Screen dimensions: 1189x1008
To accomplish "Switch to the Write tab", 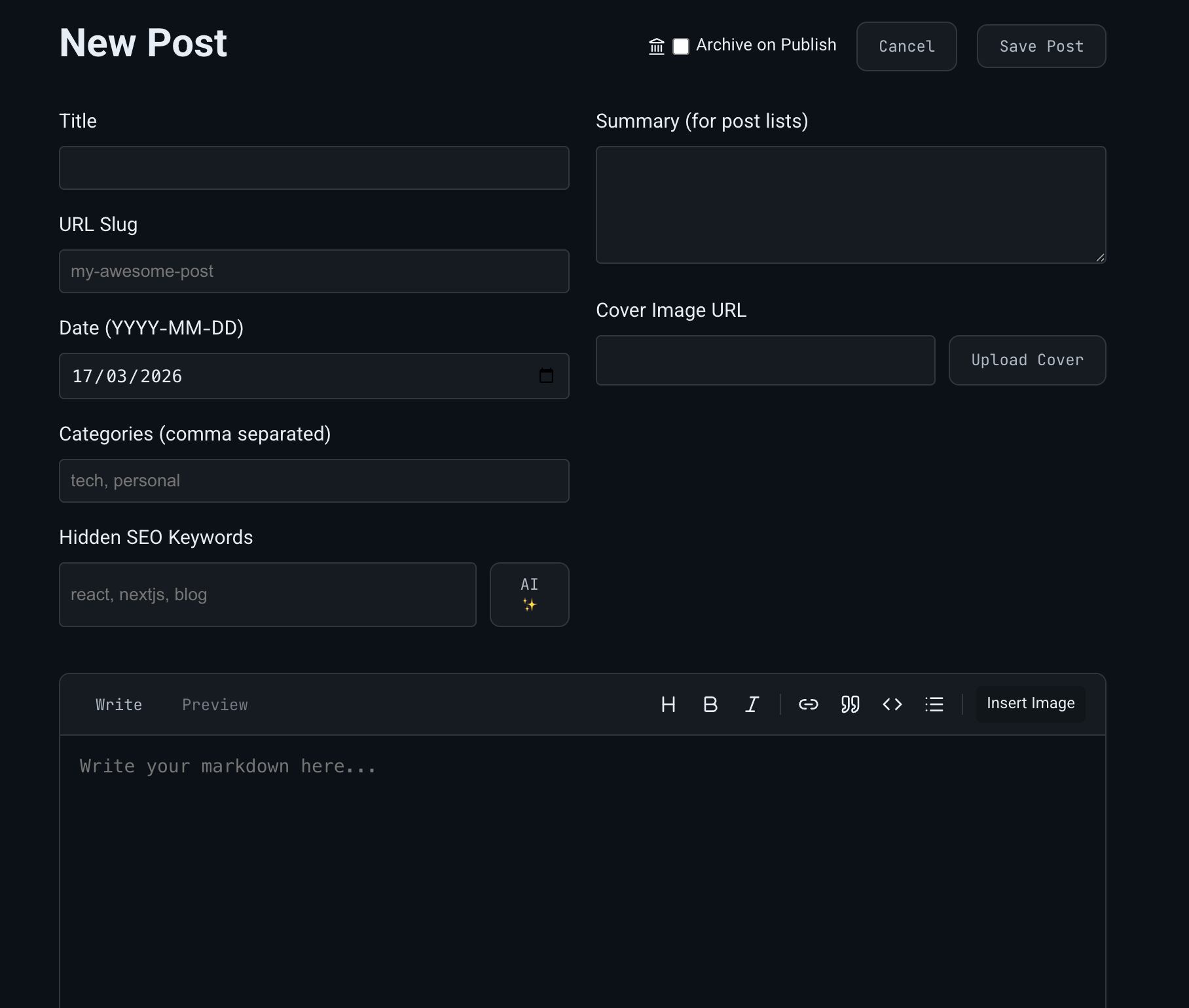I will [119, 705].
